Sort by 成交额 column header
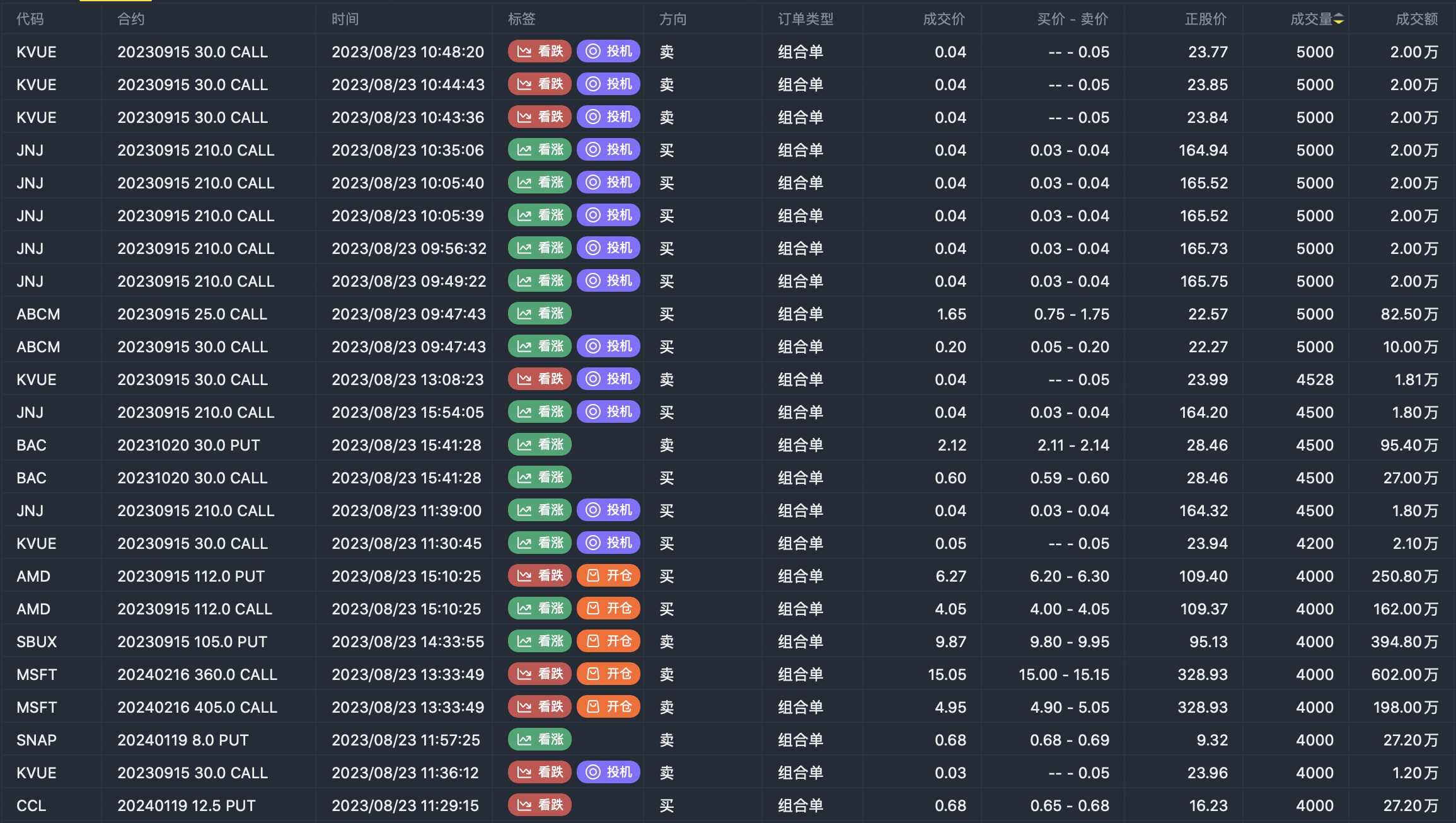Viewport: 1456px width, 823px height. coord(1416,20)
